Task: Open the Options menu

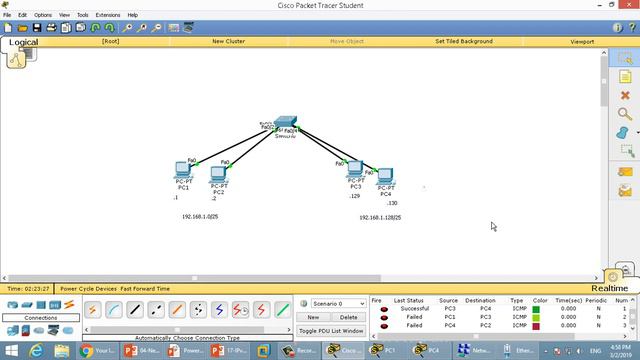Action: tap(43, 15)
